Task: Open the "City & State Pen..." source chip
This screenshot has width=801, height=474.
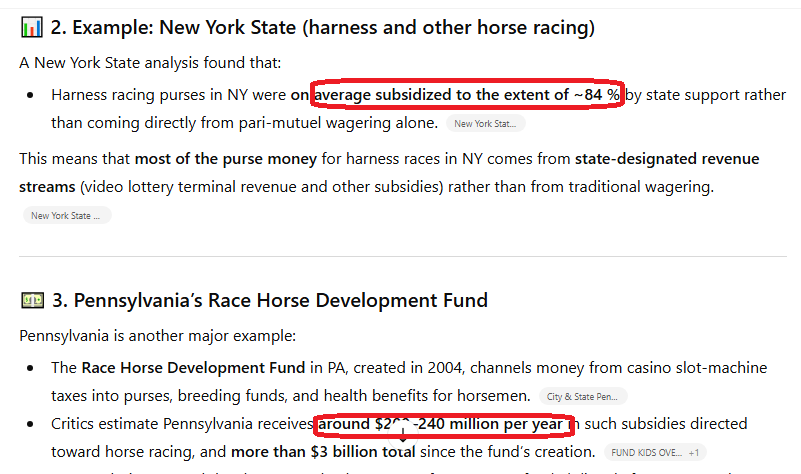Action: coord(584,396)
